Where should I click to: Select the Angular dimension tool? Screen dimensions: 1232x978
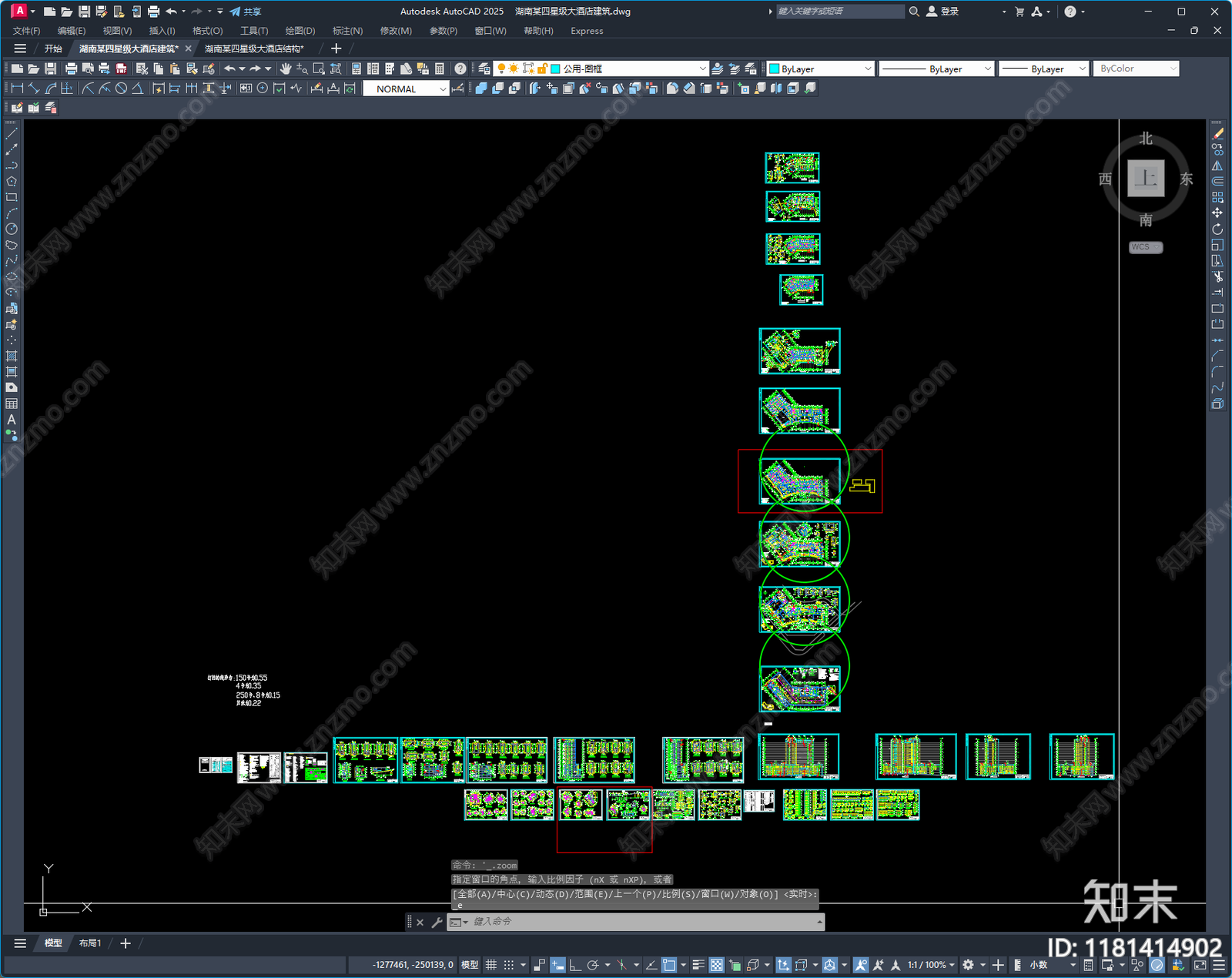pos(137,89)
